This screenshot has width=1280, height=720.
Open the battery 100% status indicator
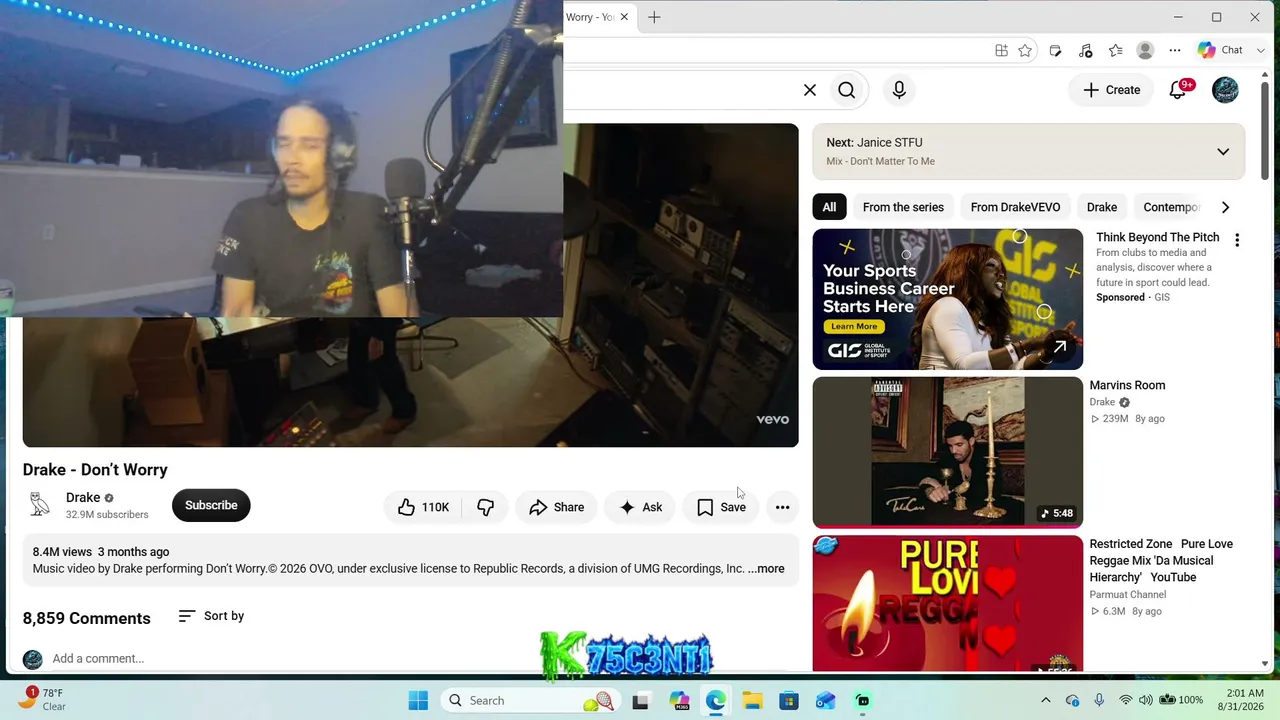[1181, 700]
